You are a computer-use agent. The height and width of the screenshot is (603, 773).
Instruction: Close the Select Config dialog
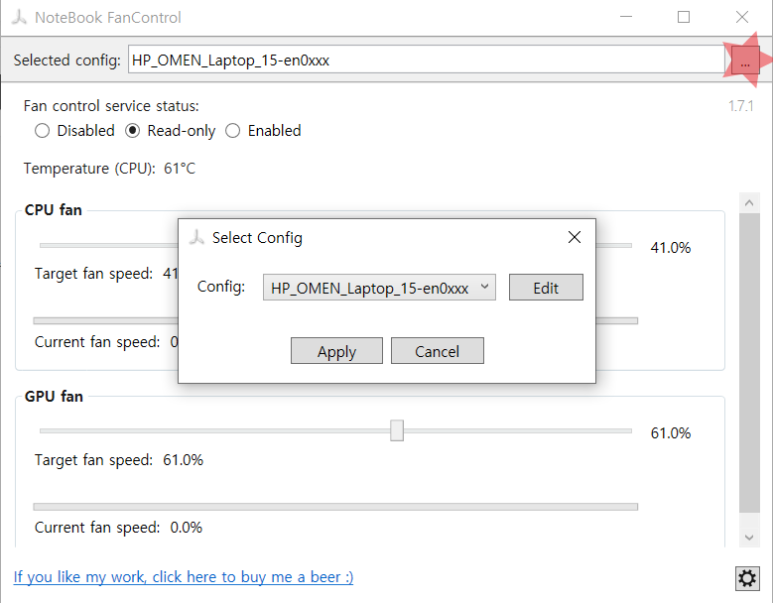tap(574, 237)
